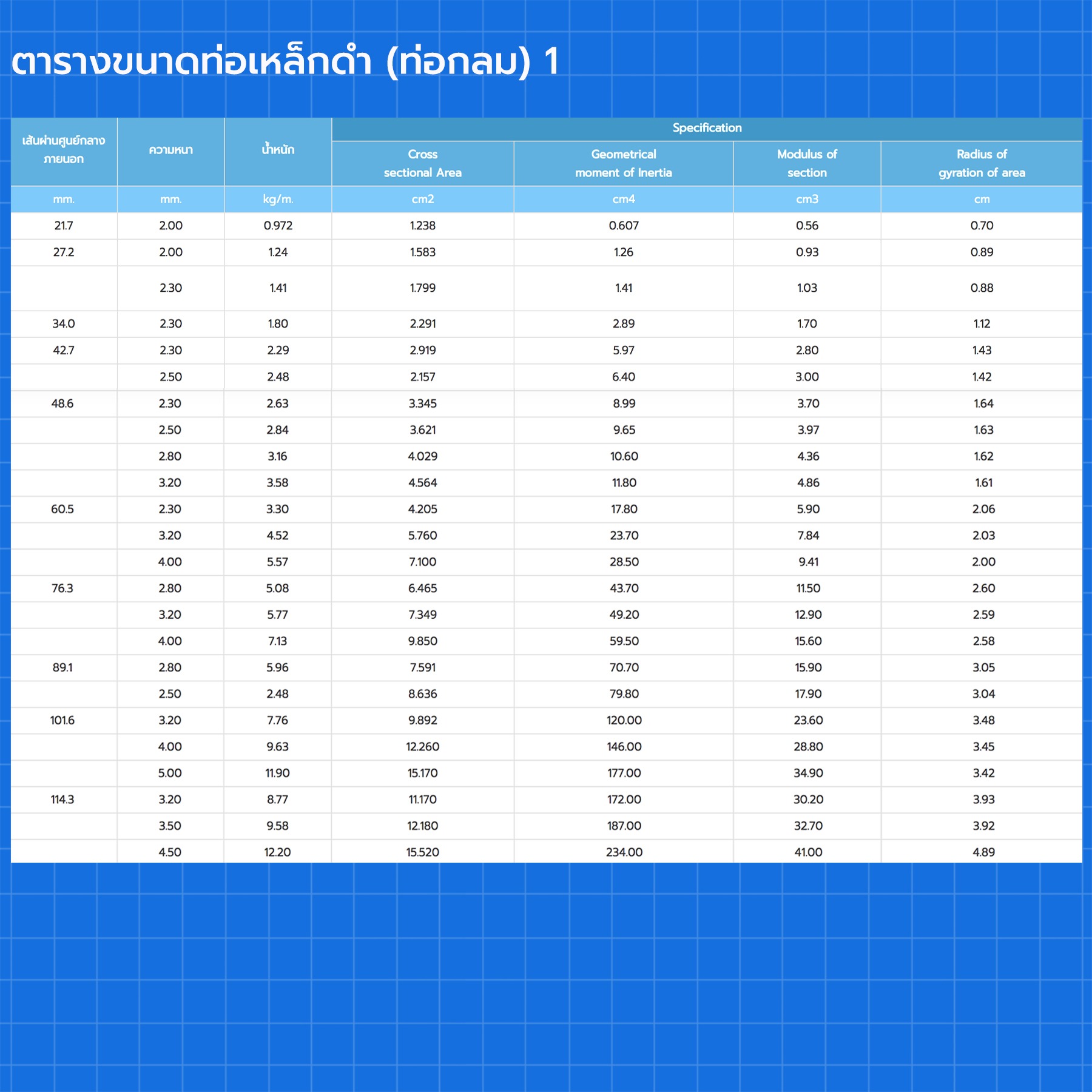Click the 'kg/m.' unit cell
1092x1092 pixels.
coord(278,199)
